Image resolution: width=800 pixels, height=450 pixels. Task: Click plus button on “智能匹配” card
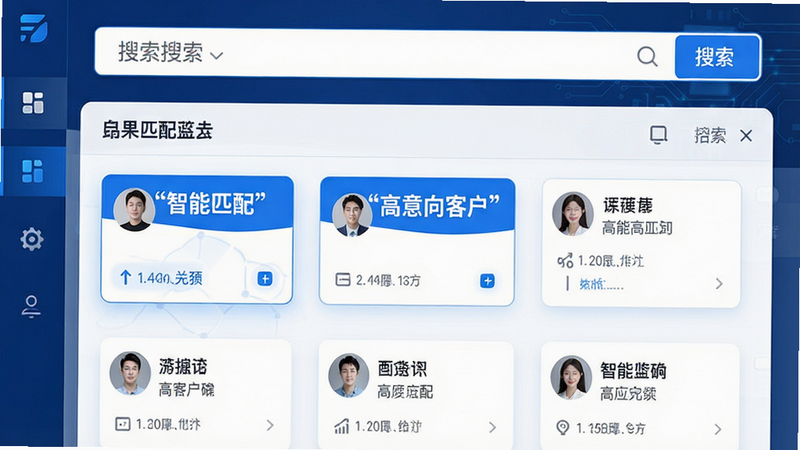click(x=265, y=279)
